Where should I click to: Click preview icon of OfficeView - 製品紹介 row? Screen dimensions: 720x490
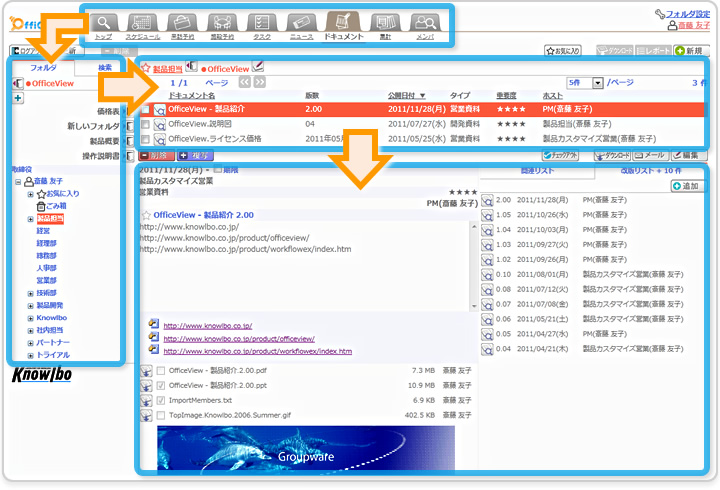159,110
